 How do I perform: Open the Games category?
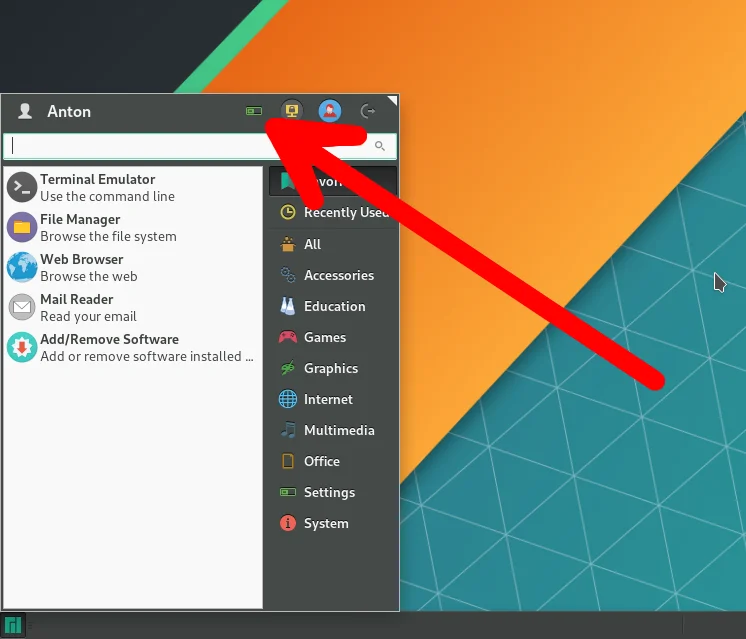333,337
